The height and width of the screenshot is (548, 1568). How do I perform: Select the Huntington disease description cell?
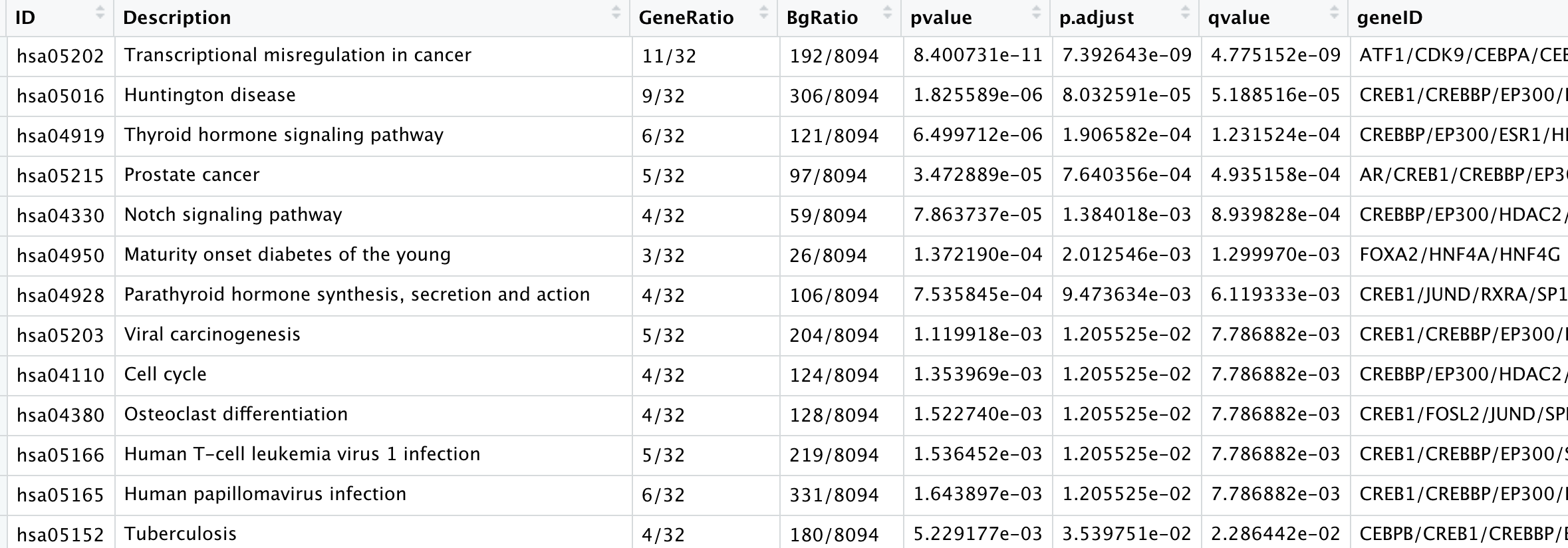[373, 96]
